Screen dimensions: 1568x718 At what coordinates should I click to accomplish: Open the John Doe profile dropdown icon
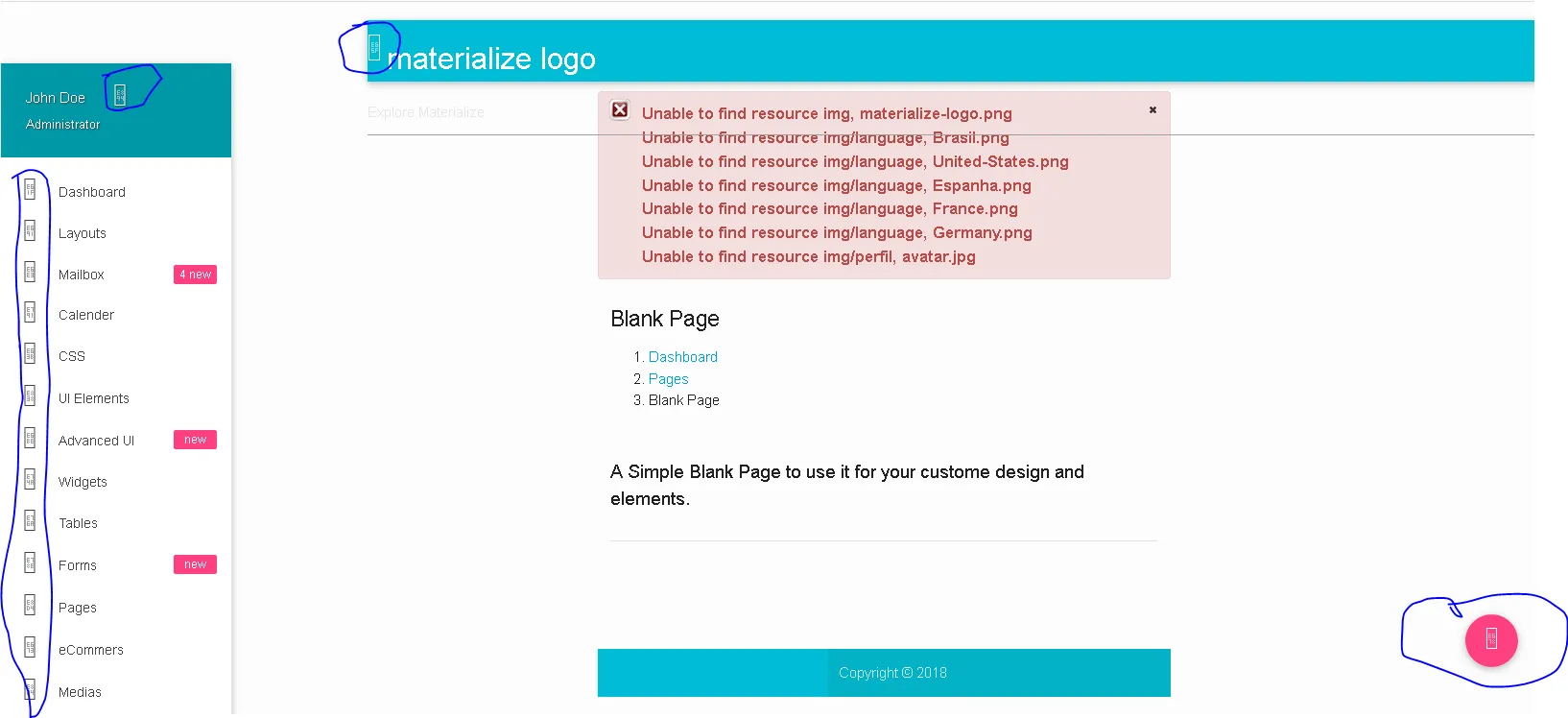(x=120, y=94)
